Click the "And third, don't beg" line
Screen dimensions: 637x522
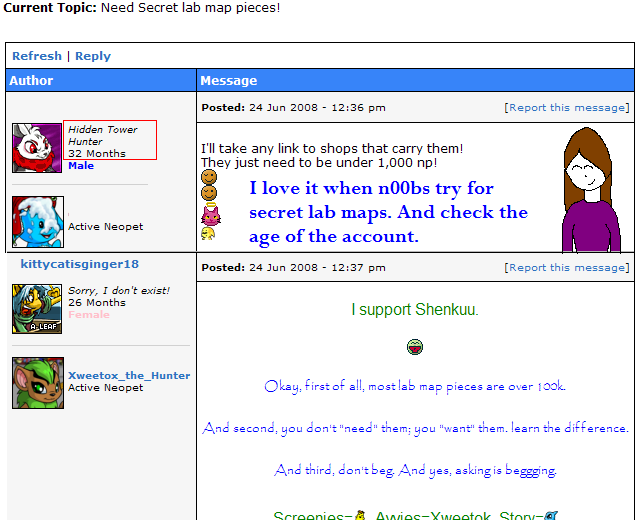point(415,470)
